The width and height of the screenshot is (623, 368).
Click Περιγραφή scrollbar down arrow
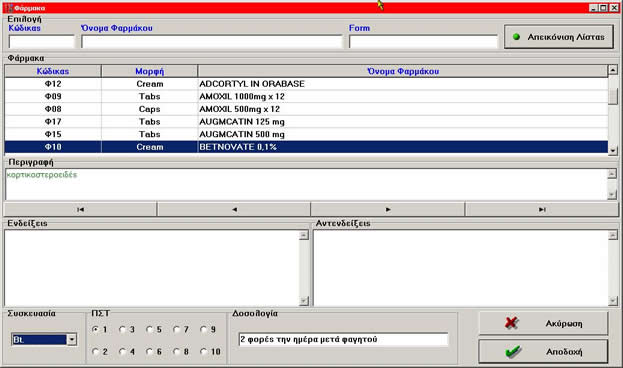coord(612,194)
